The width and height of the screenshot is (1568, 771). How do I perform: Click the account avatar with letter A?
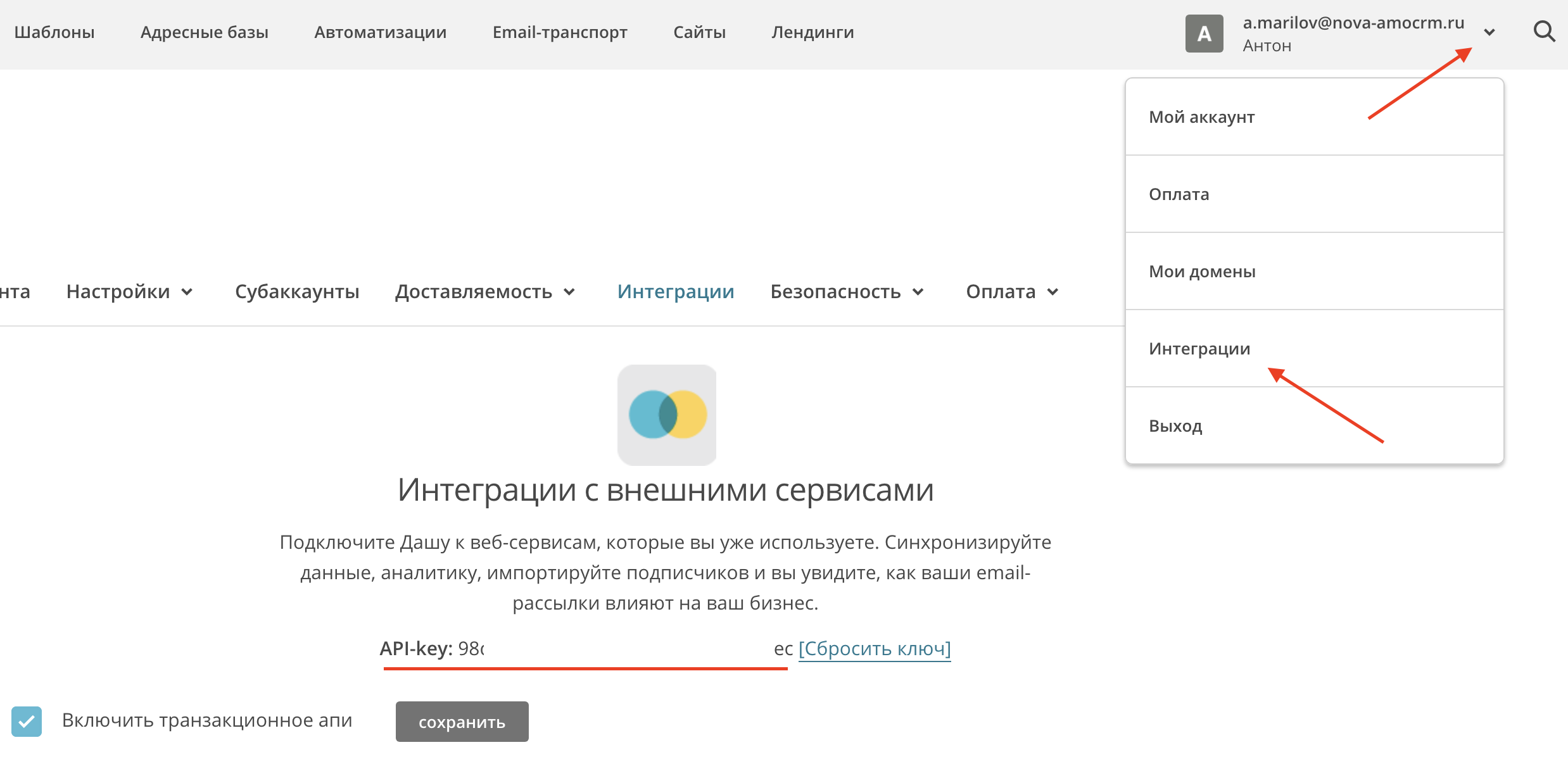click(1204, 33)
